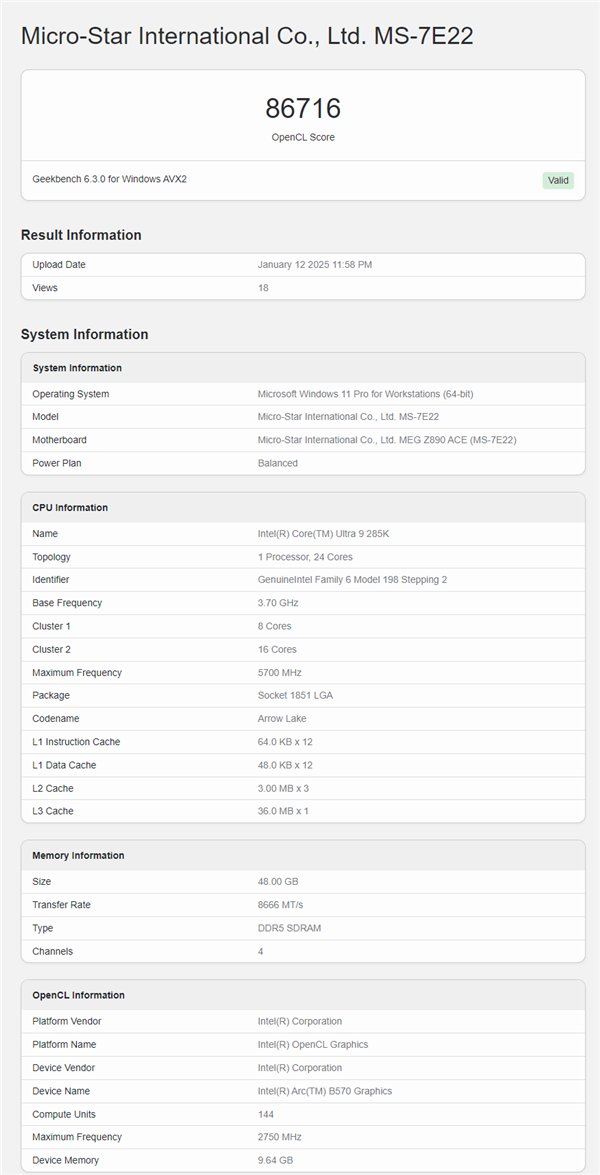Click the Arrow Lake codename value
Screen dimensions: 600x1175
[281, 719]
